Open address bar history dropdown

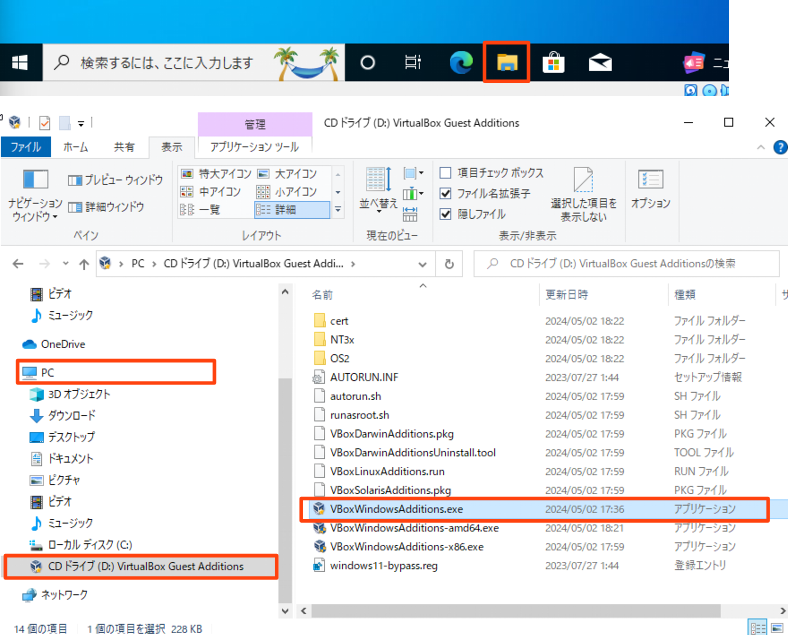pos(423,264)
